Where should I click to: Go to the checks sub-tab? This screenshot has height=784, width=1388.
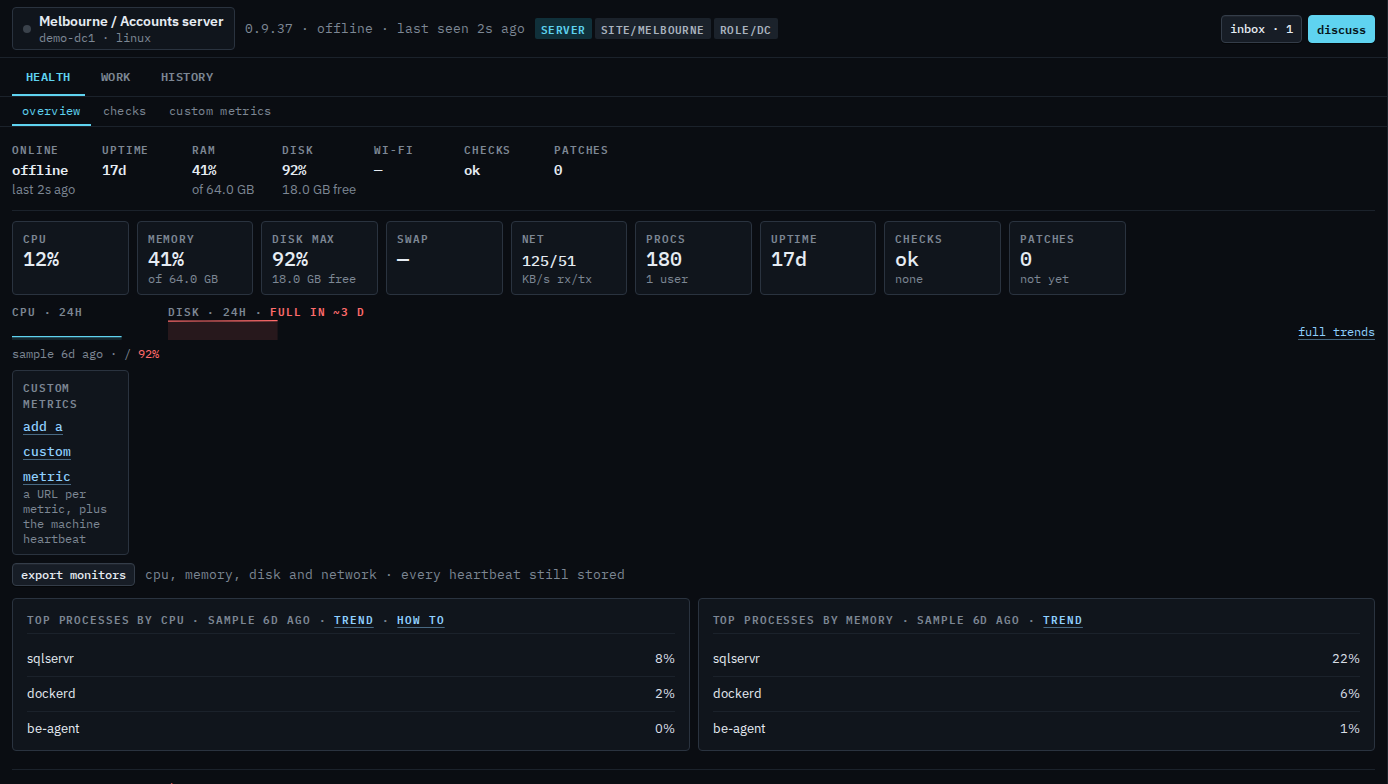(125, 111)
